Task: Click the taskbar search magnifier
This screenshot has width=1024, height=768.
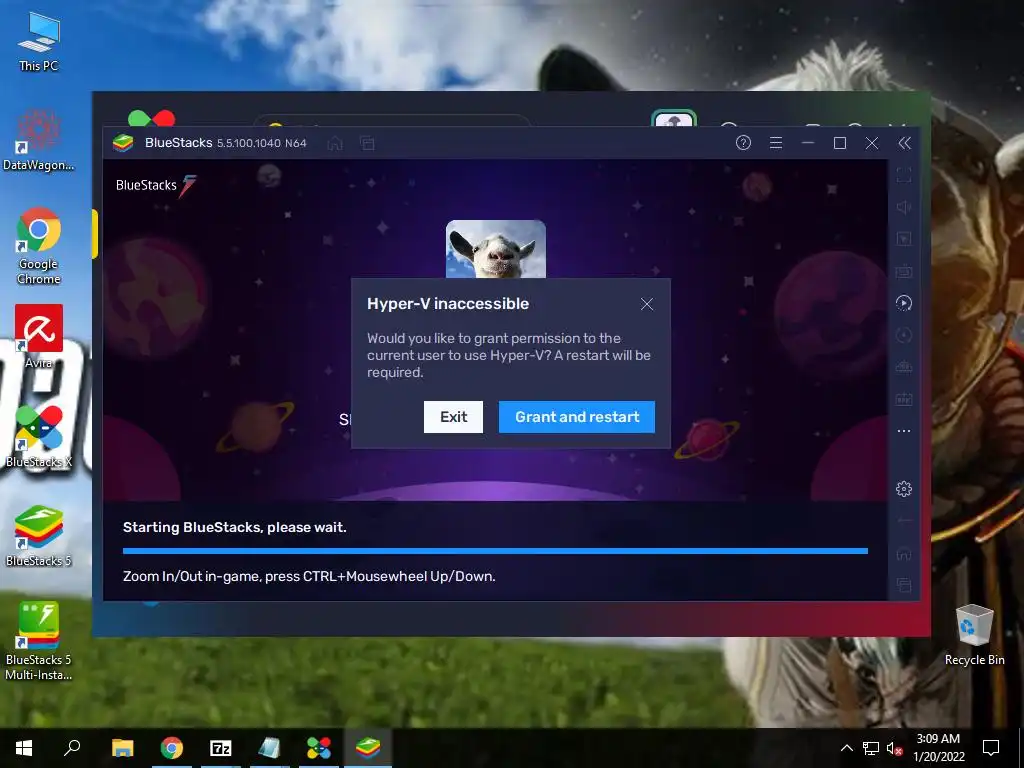Action: 72,748
